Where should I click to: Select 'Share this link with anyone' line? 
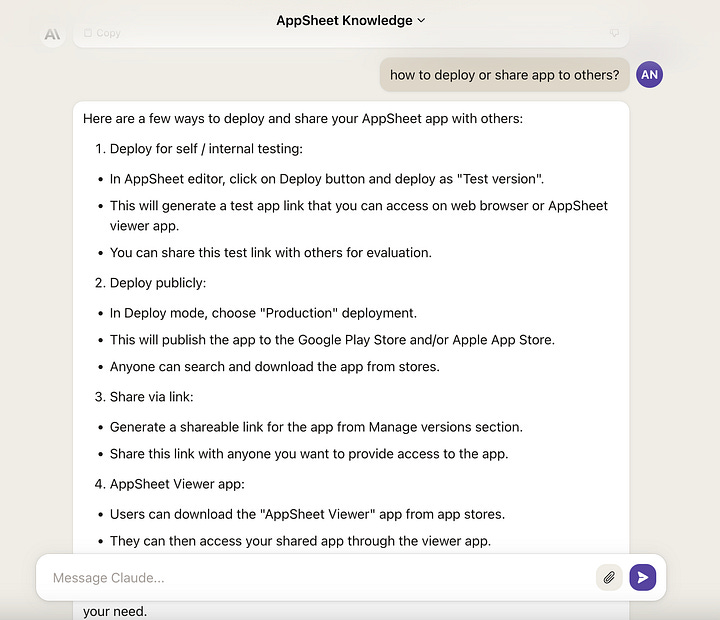309,454
